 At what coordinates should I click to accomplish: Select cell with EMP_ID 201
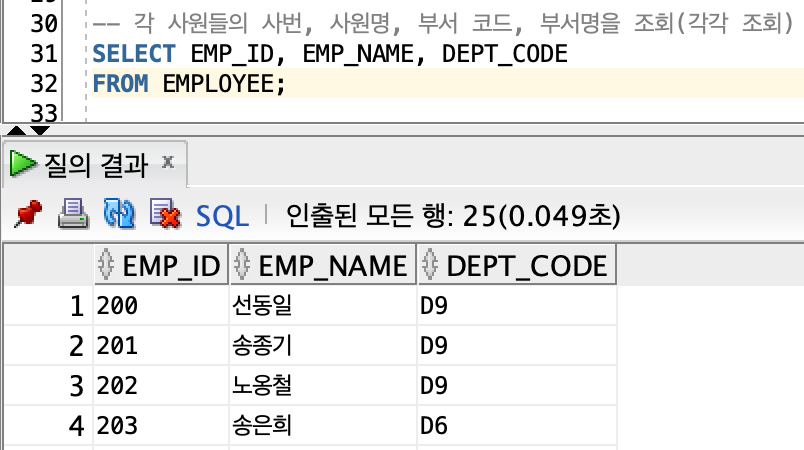coord(161,345)
